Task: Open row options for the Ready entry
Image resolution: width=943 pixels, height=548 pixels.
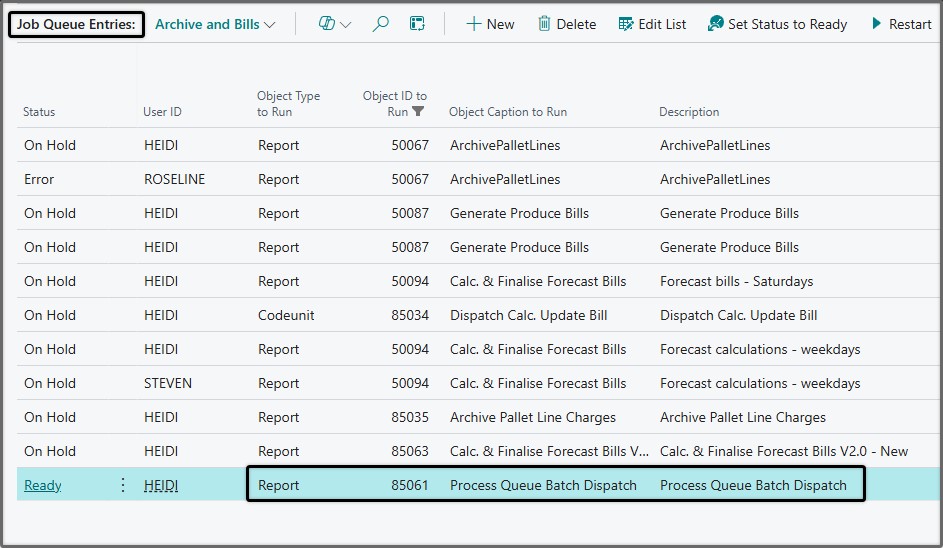Action: point(123,485)
